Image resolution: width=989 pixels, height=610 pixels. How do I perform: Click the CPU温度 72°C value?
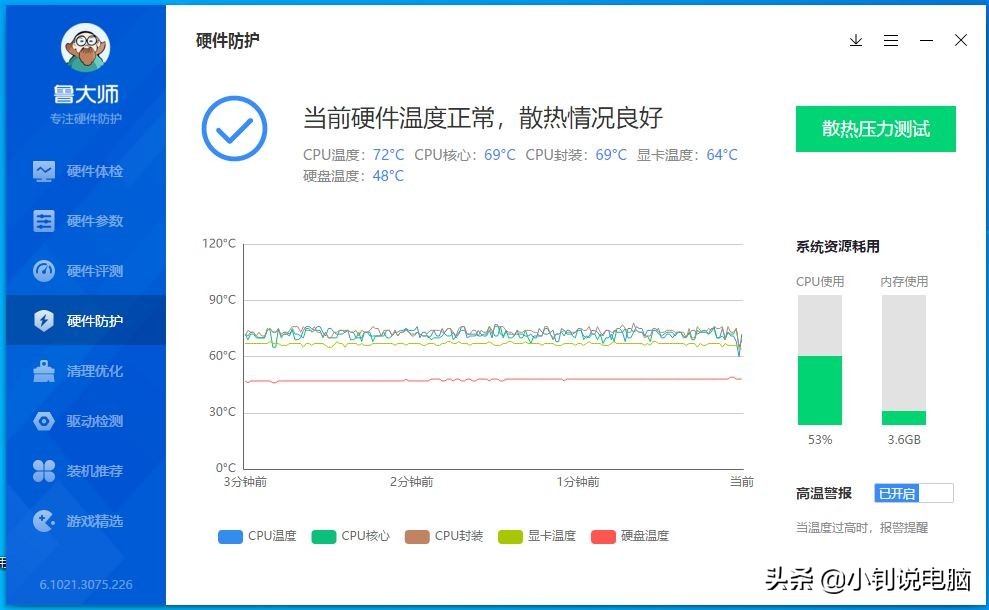[x=388, y=155]
